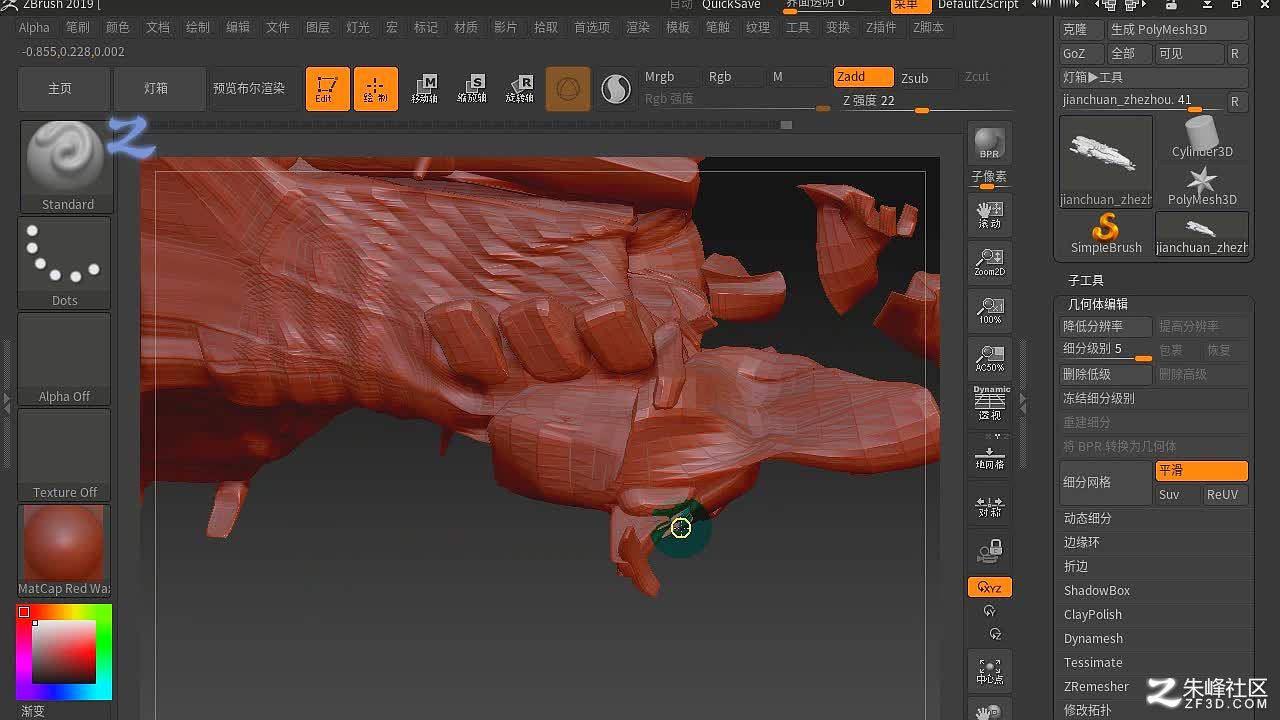Select the 移动轴 move gizmo icon
1280x720 pixels.
[x=424, y=89]
